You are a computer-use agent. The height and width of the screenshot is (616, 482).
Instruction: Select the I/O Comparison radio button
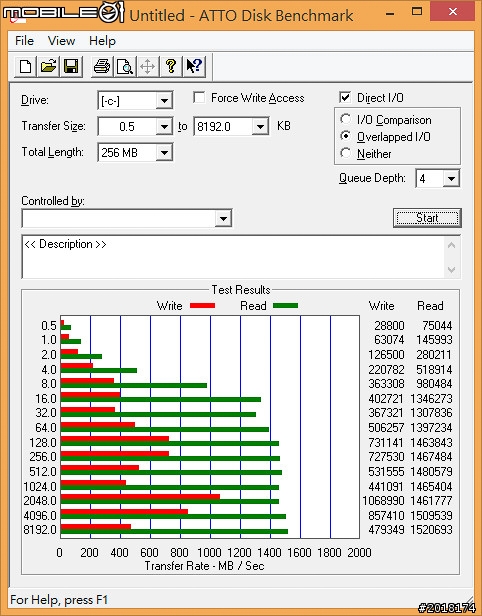tap(346, 119)
